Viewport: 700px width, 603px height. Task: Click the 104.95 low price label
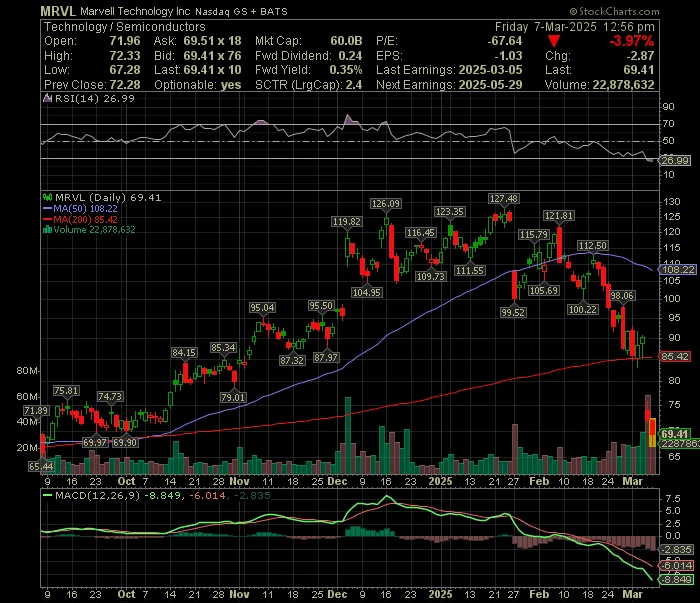[367, 292]
